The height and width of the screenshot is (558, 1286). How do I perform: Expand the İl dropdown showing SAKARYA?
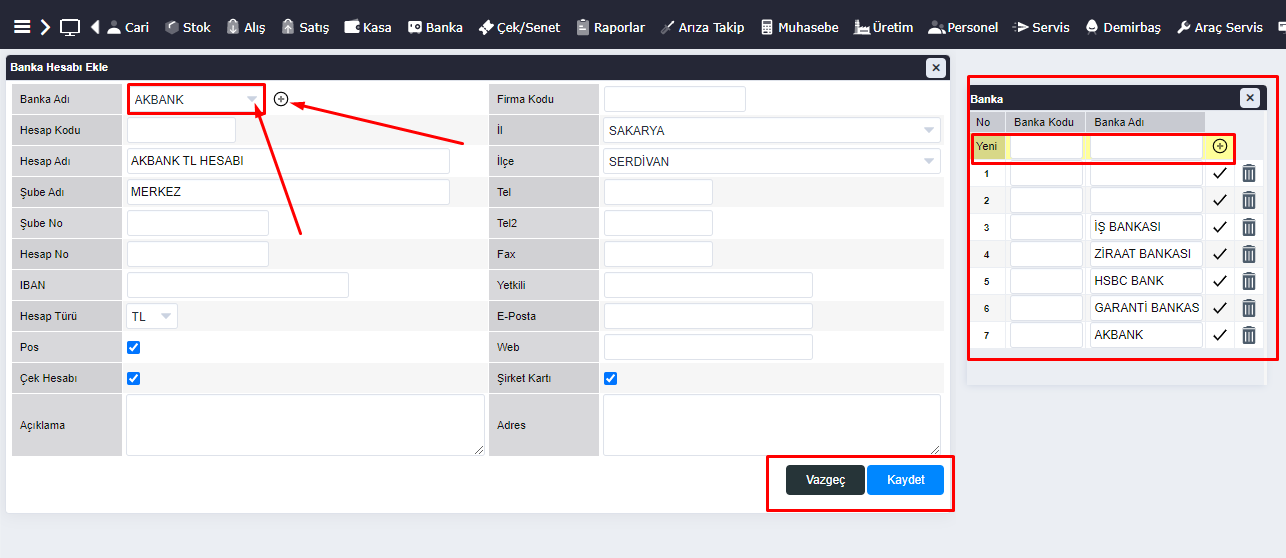(x=771, y=130)
